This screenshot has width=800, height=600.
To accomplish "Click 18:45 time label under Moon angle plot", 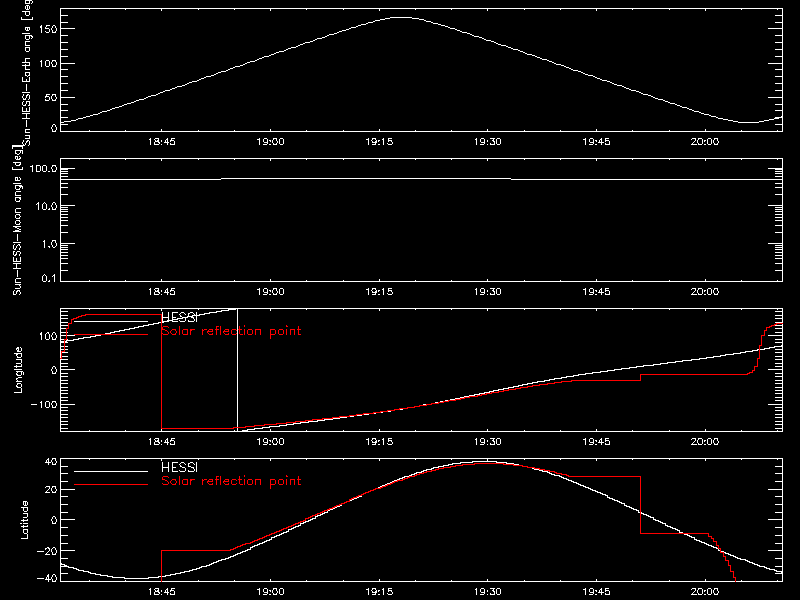I will pos(162,291).
